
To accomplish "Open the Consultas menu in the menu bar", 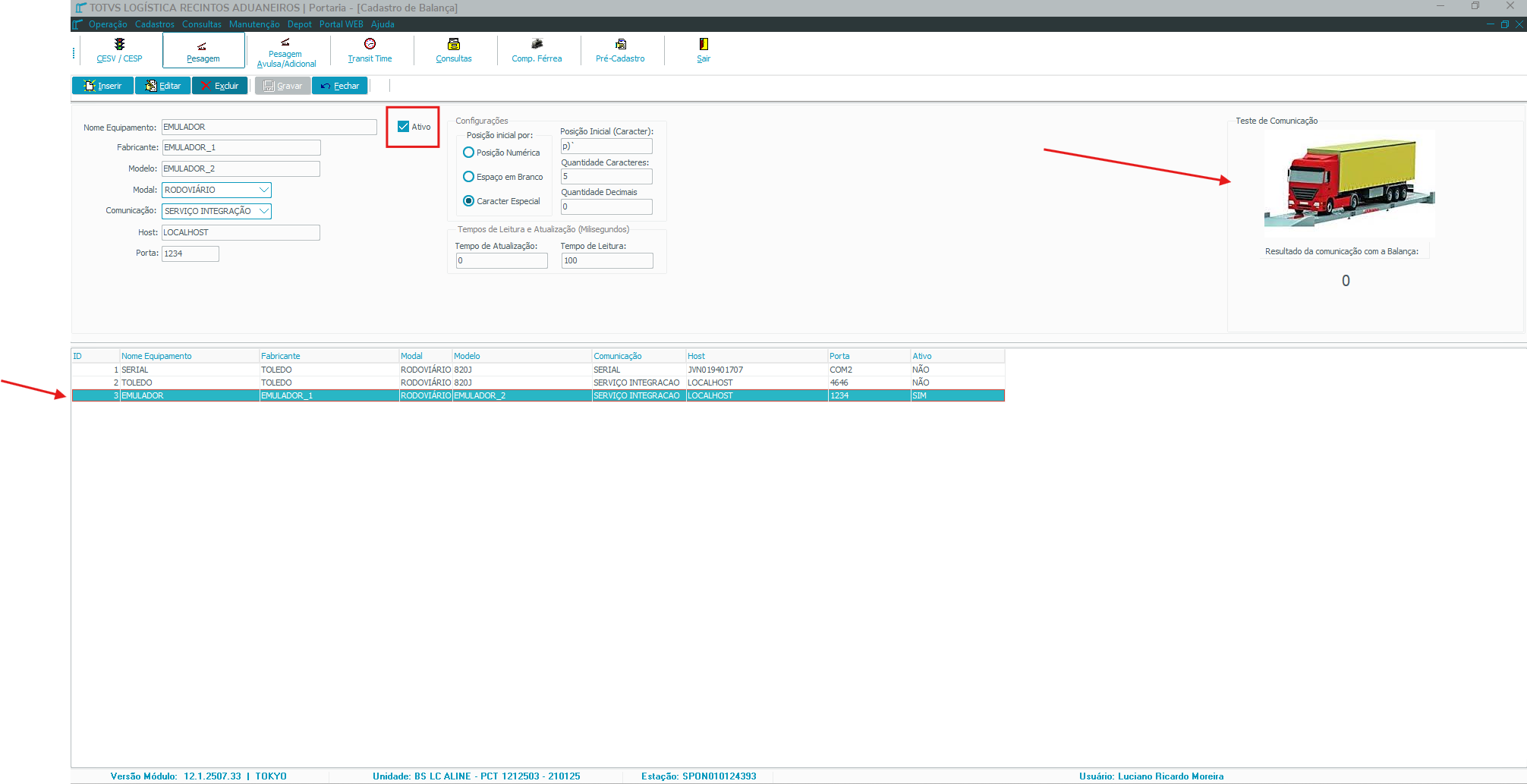I will click(202, 24).
